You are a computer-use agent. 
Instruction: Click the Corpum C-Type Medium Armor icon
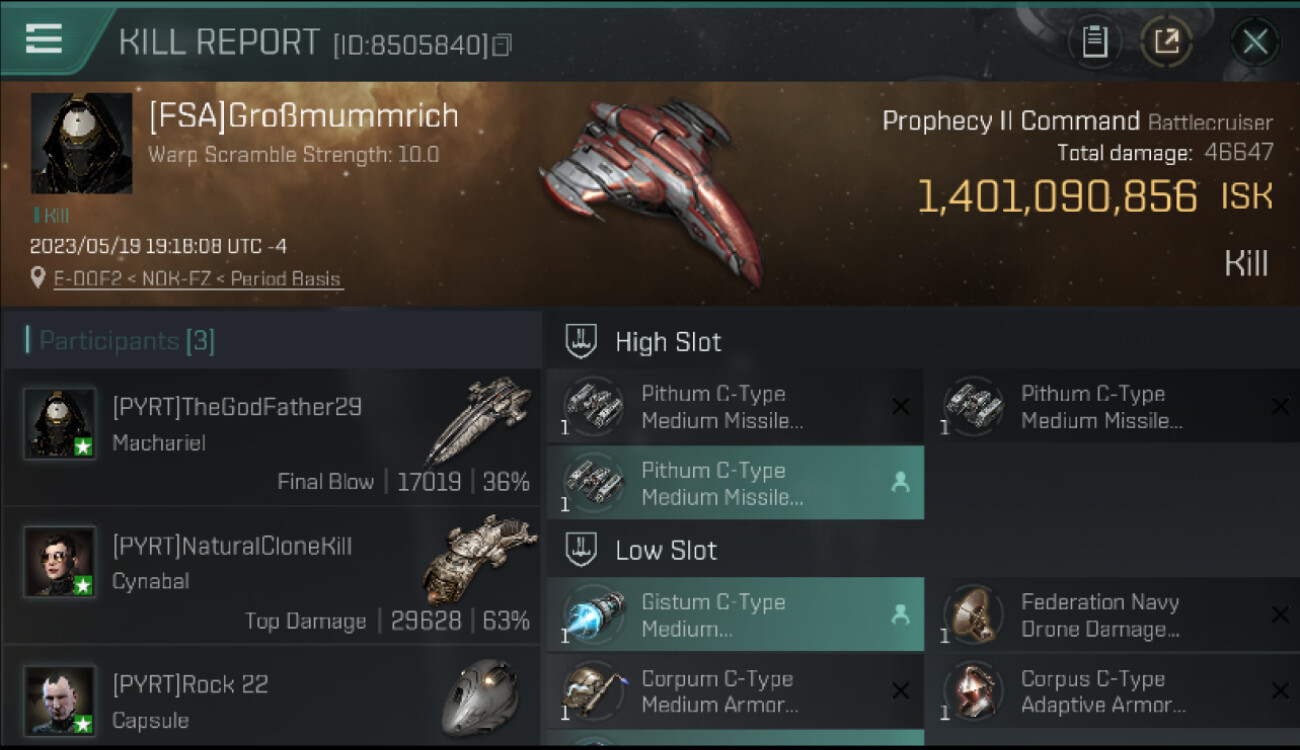pos(594,691)
